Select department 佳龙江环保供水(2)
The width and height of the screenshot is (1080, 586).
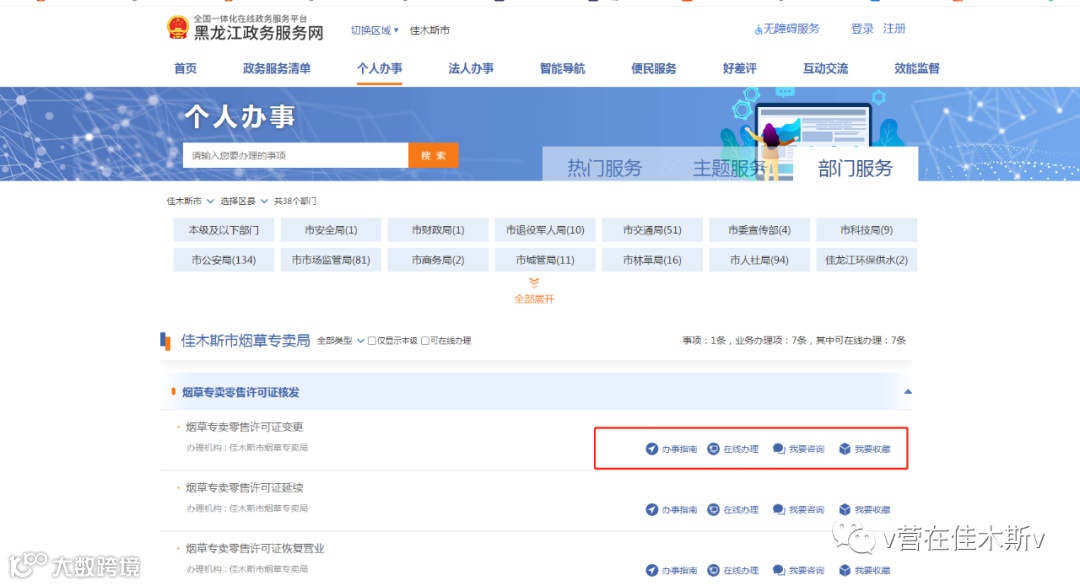866,260
